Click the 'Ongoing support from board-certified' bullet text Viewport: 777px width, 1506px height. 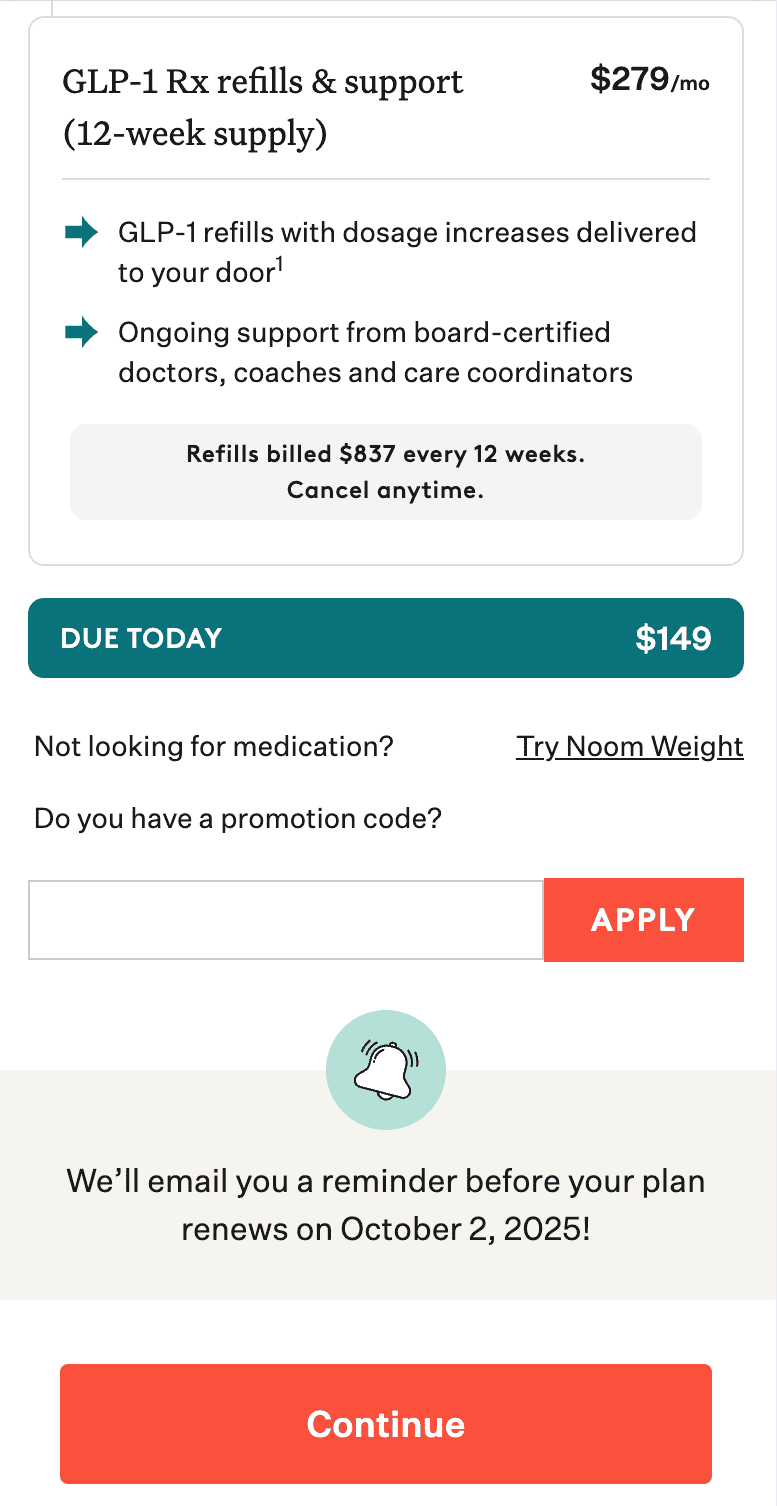(x=365, y=332)
